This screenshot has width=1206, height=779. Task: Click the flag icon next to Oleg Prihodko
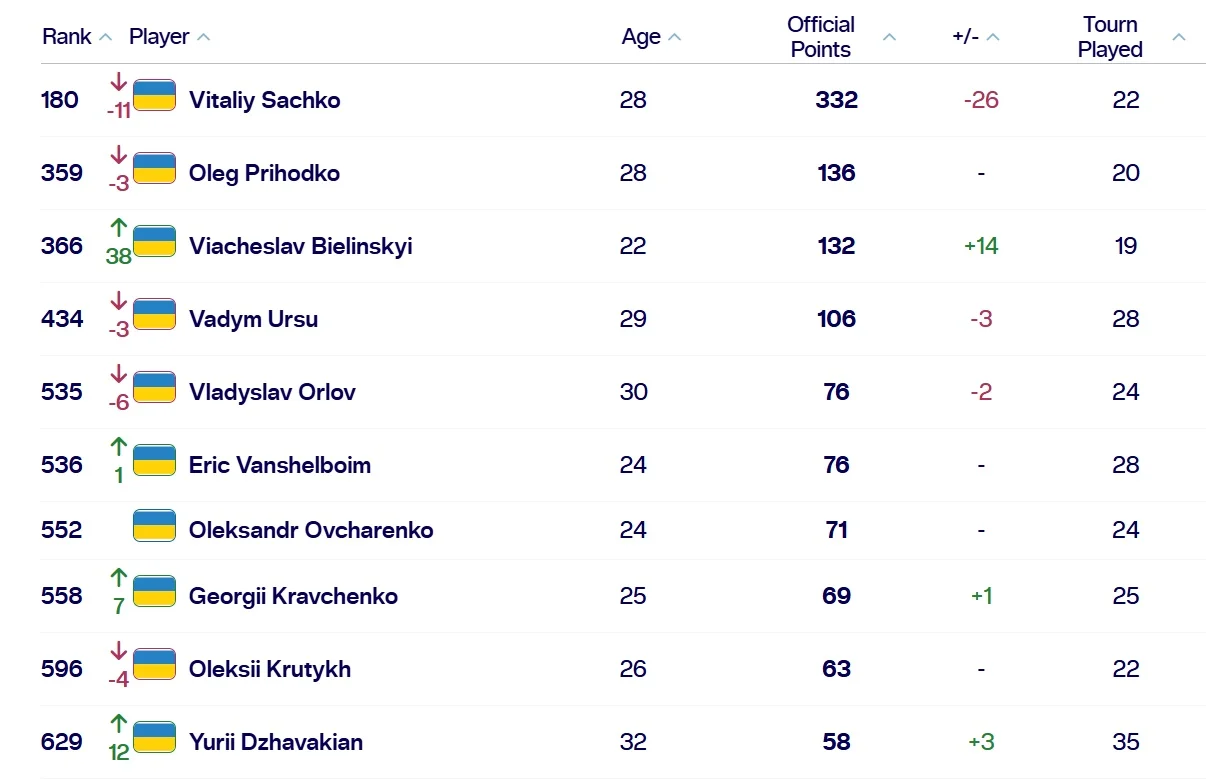tap(154, 169)
